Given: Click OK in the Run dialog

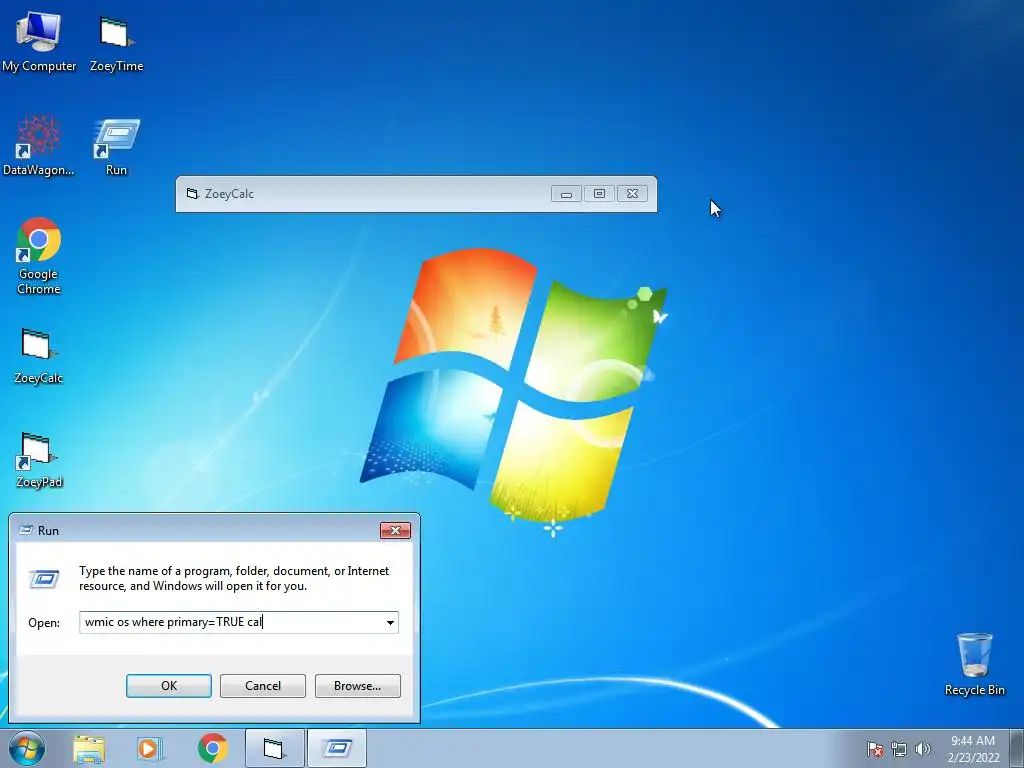Looking at the screenshot, I should click(168, 686).
